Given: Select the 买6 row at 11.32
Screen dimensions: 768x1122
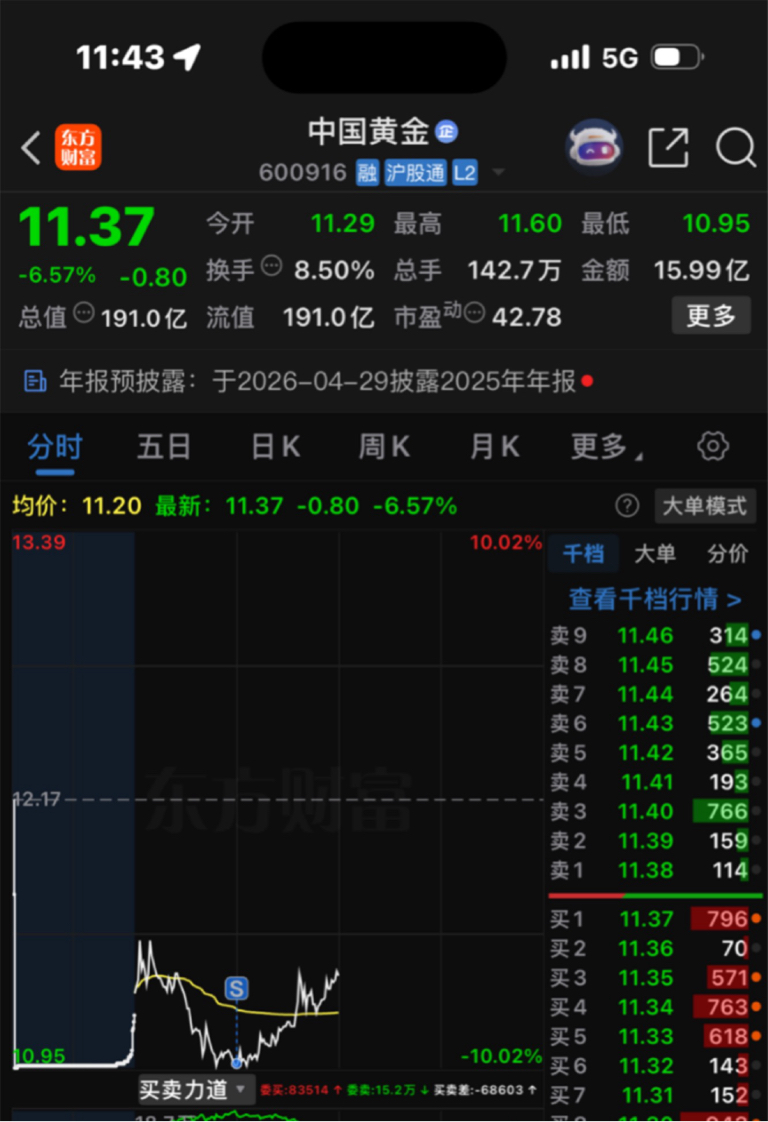Looking at the screenshot, I should coord(655,1065).
